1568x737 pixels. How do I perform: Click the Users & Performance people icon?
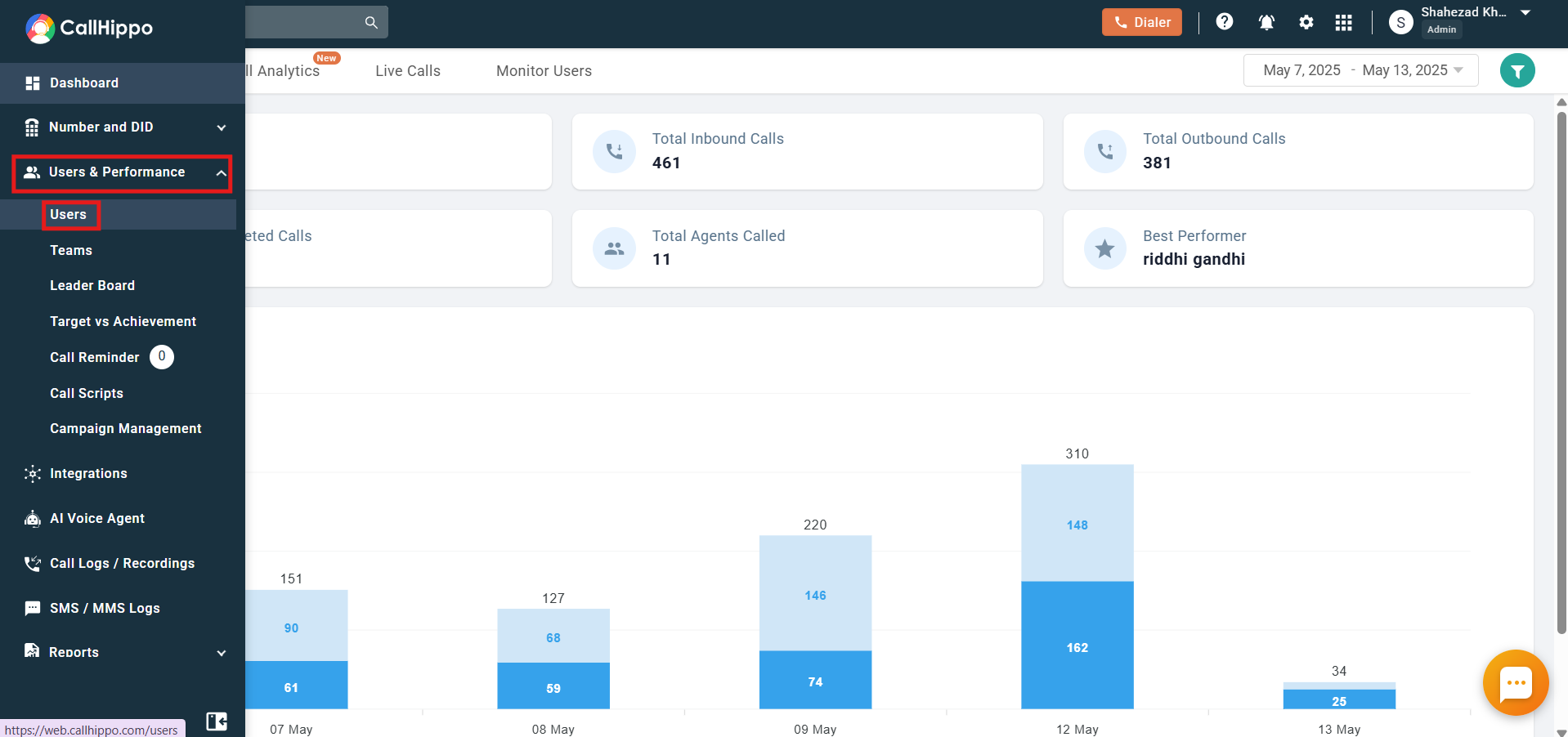point(32,172)
